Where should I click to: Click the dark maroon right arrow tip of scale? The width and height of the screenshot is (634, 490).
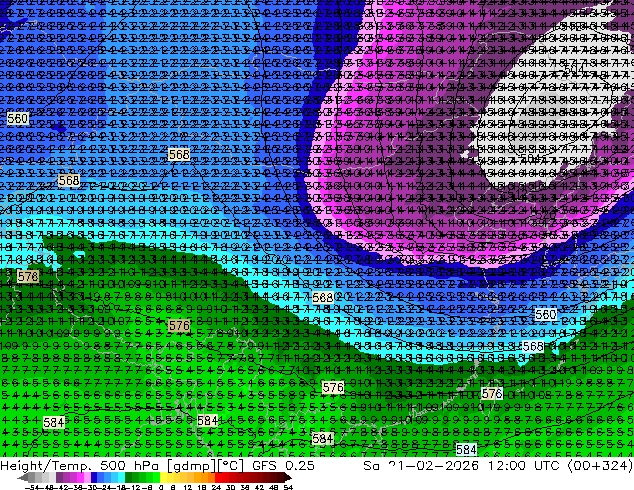pos(287,478)
